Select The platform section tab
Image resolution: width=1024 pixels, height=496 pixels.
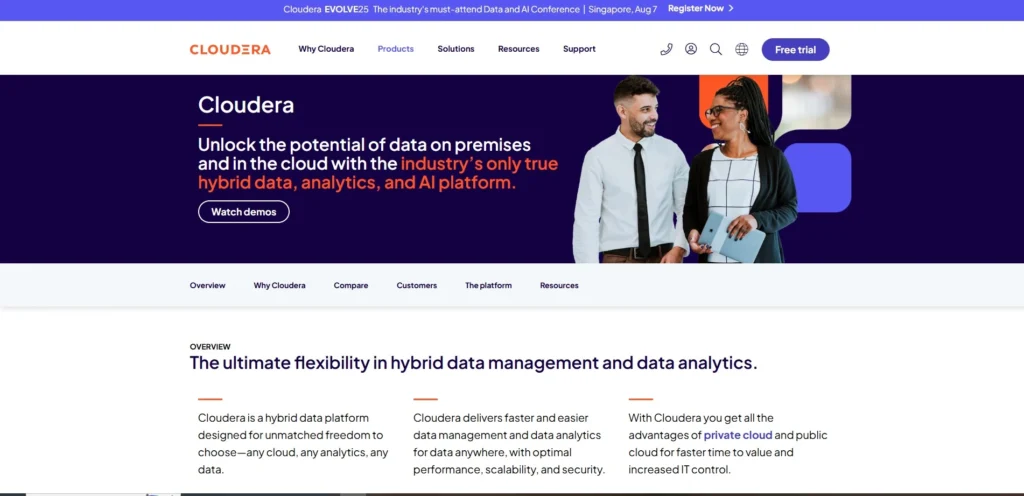pyautogui.click(x=488, y=285)
